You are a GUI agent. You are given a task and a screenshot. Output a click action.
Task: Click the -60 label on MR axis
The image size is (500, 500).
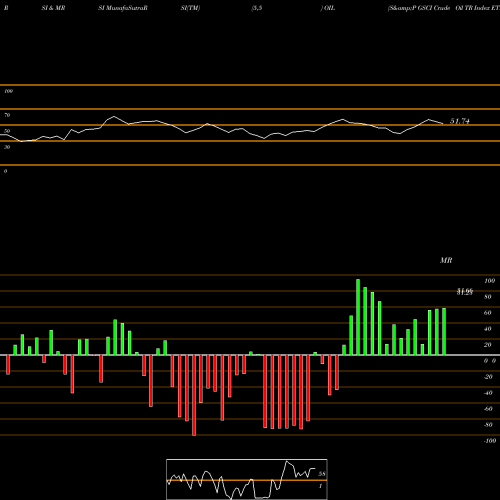(488, 409)
